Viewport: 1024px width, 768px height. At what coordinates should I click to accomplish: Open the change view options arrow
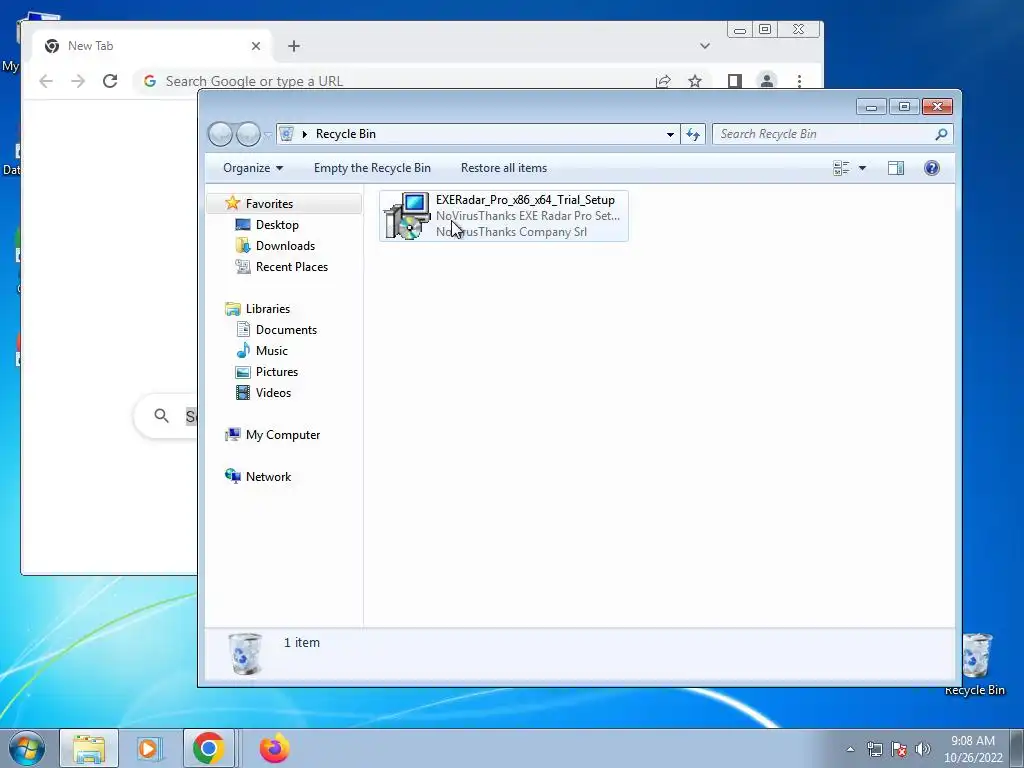tap(862, 168)
